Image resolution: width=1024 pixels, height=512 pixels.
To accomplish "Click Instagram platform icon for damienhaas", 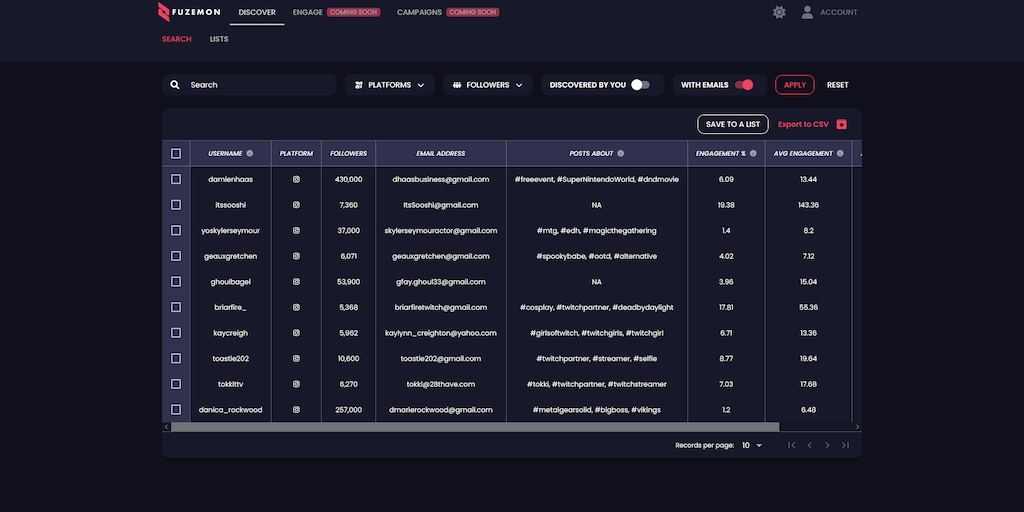I will (x=296, y=179).
